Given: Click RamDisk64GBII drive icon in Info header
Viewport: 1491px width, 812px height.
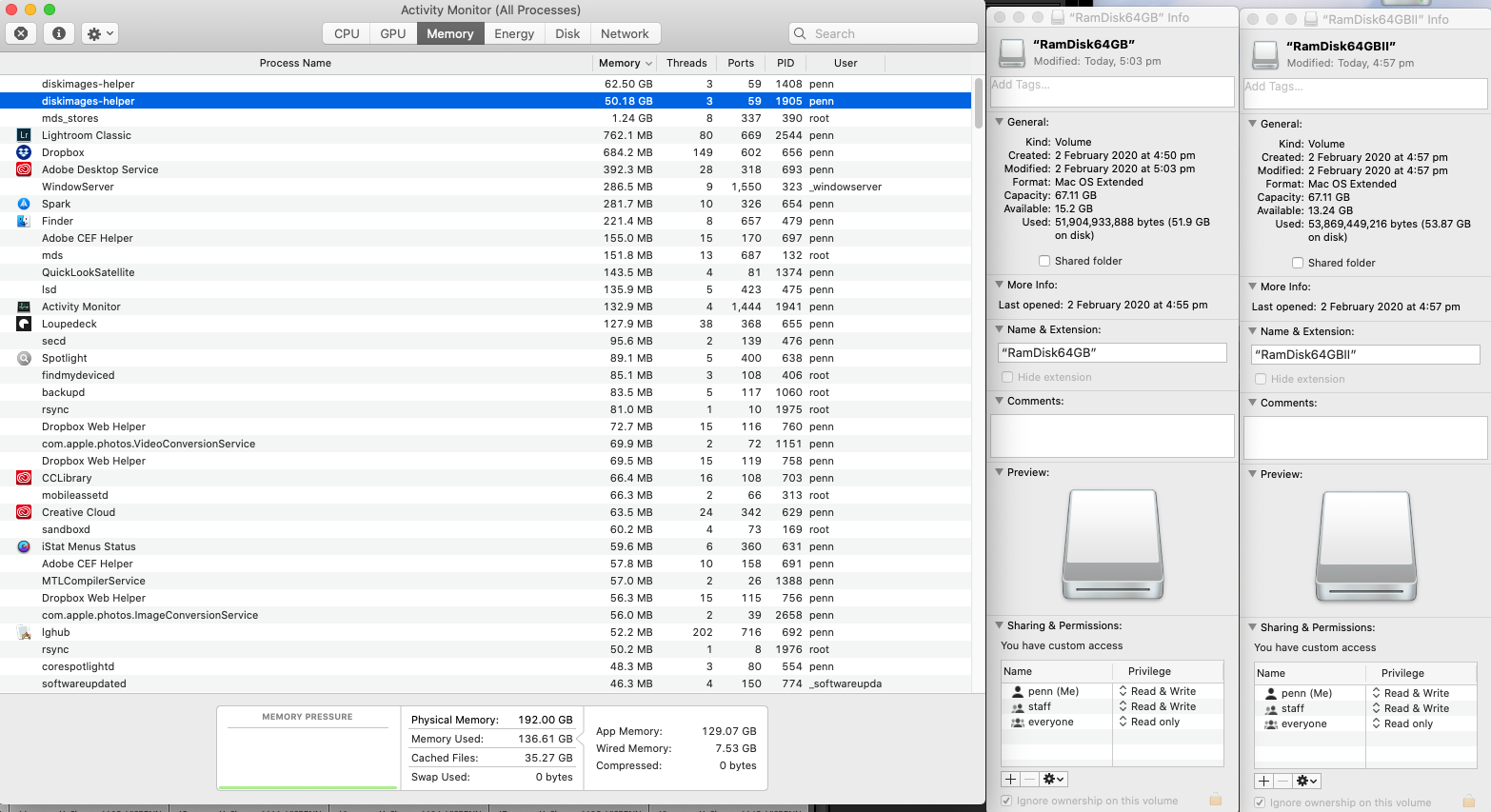Looking at the screenshot, I should 1265,55.
